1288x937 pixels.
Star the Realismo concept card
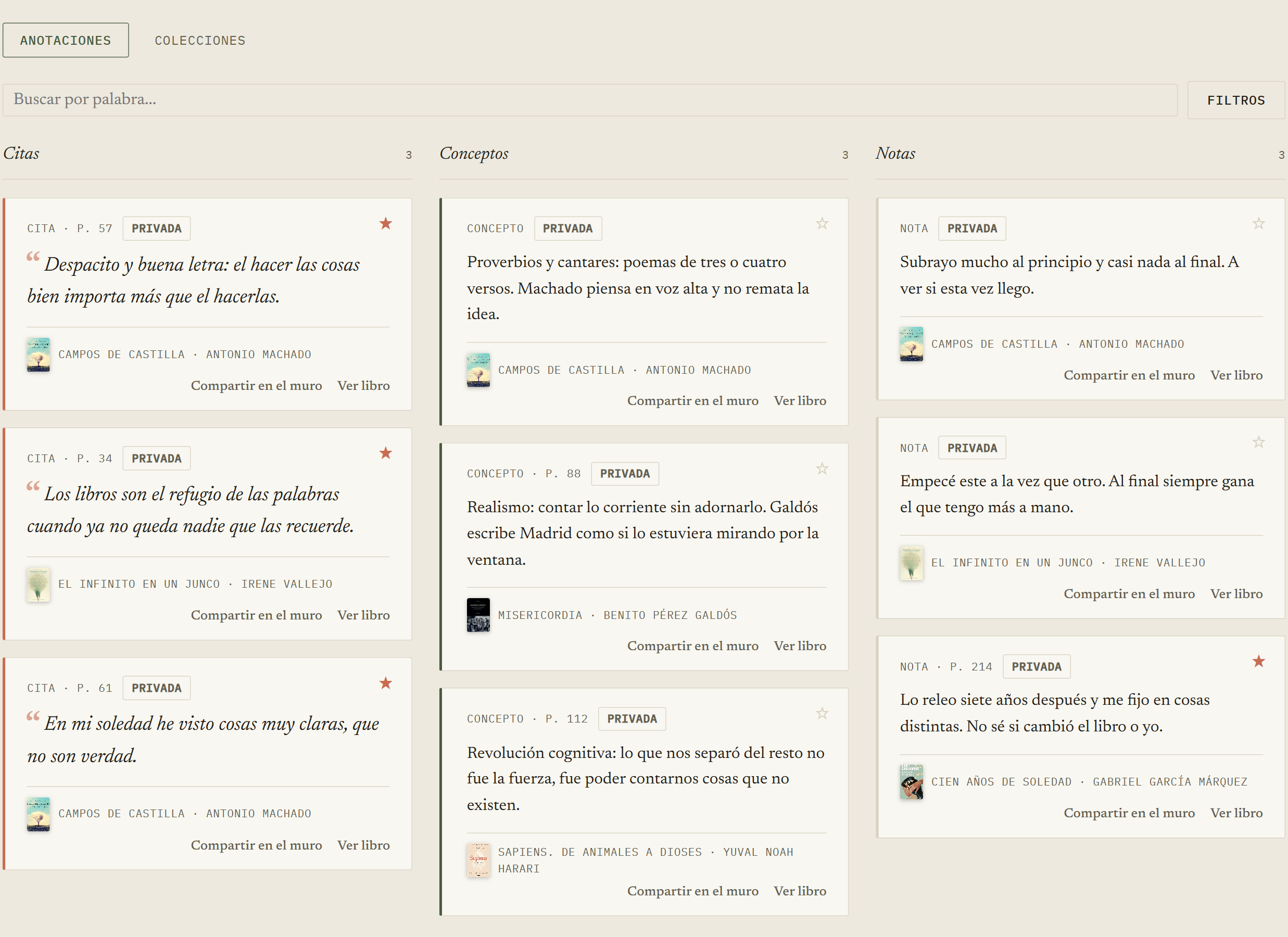click(x=822, y=469)
